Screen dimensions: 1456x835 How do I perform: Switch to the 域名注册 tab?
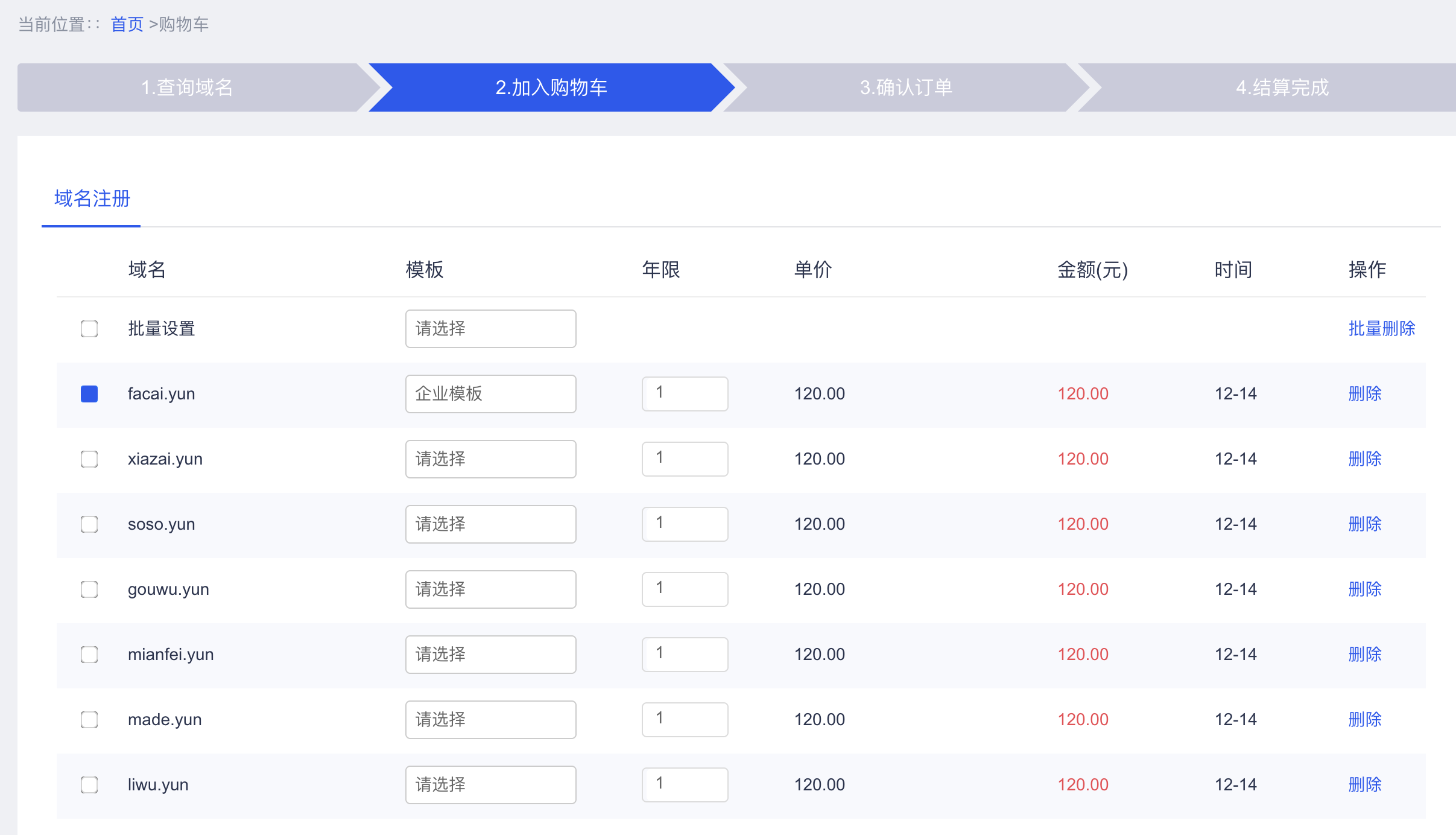[92, 198]
